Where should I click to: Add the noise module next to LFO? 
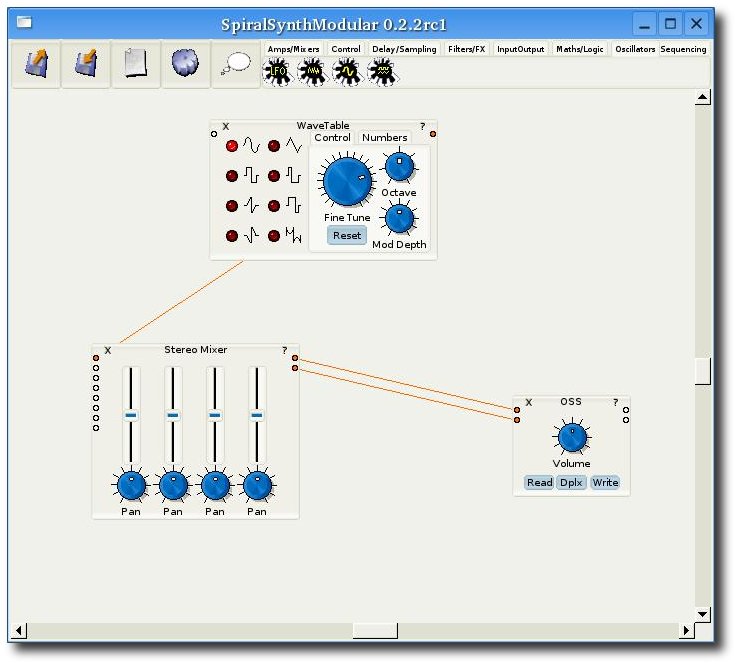coord(312,72)
